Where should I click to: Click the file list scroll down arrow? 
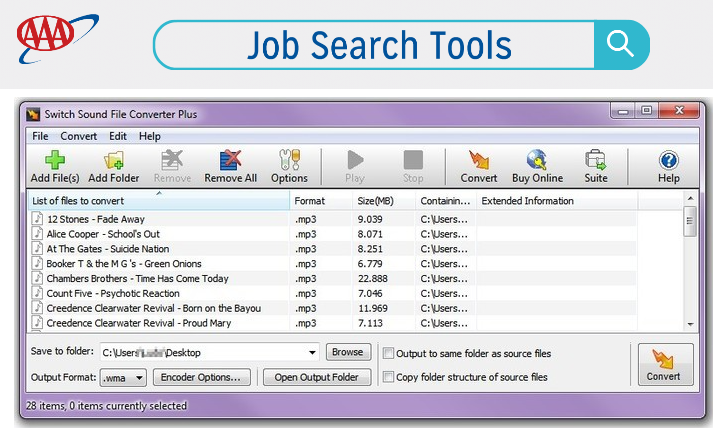pos(690,324)
